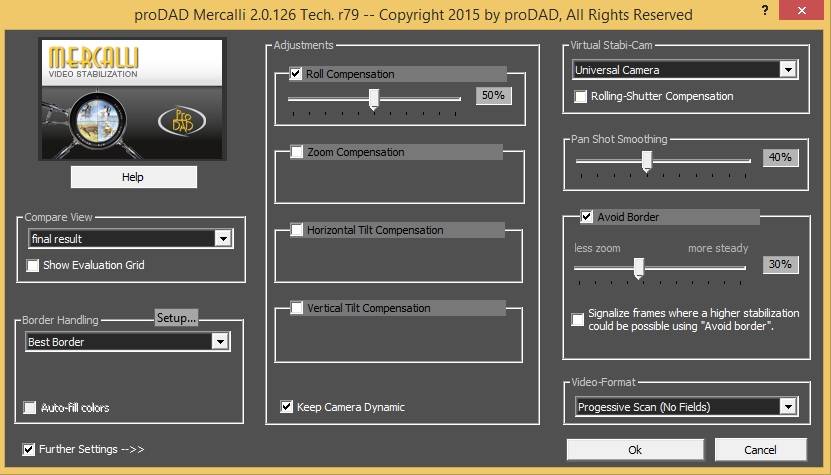The width and height of the screenshot is (831, 475).
Task: Uncheck the Avoid Border checkbox
Action: click(586, 216)
